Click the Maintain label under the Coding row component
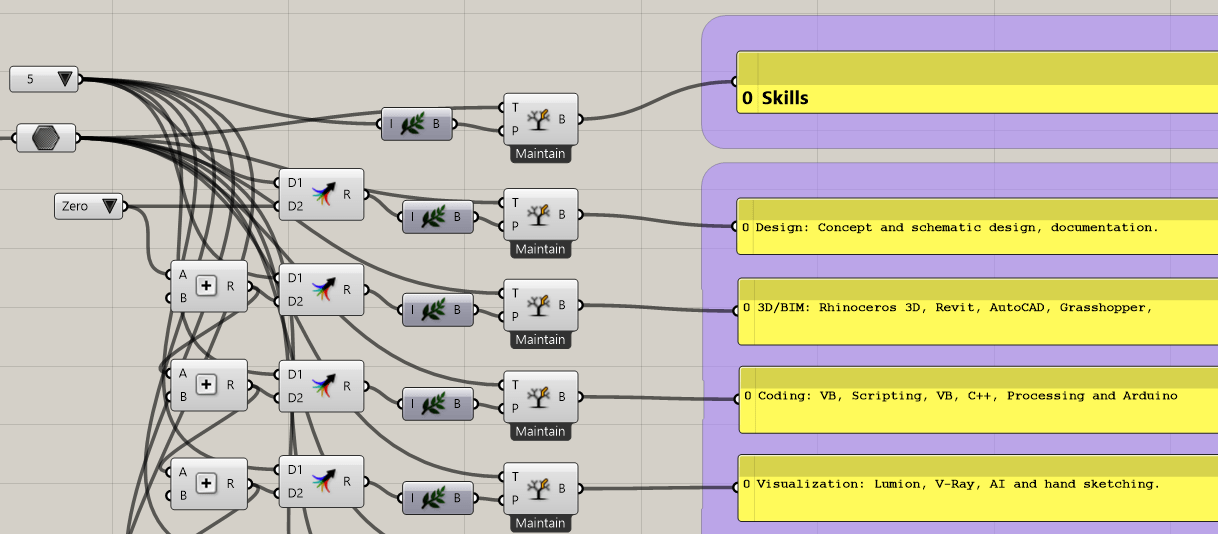 pyautogui.click(x=540, y=431)
